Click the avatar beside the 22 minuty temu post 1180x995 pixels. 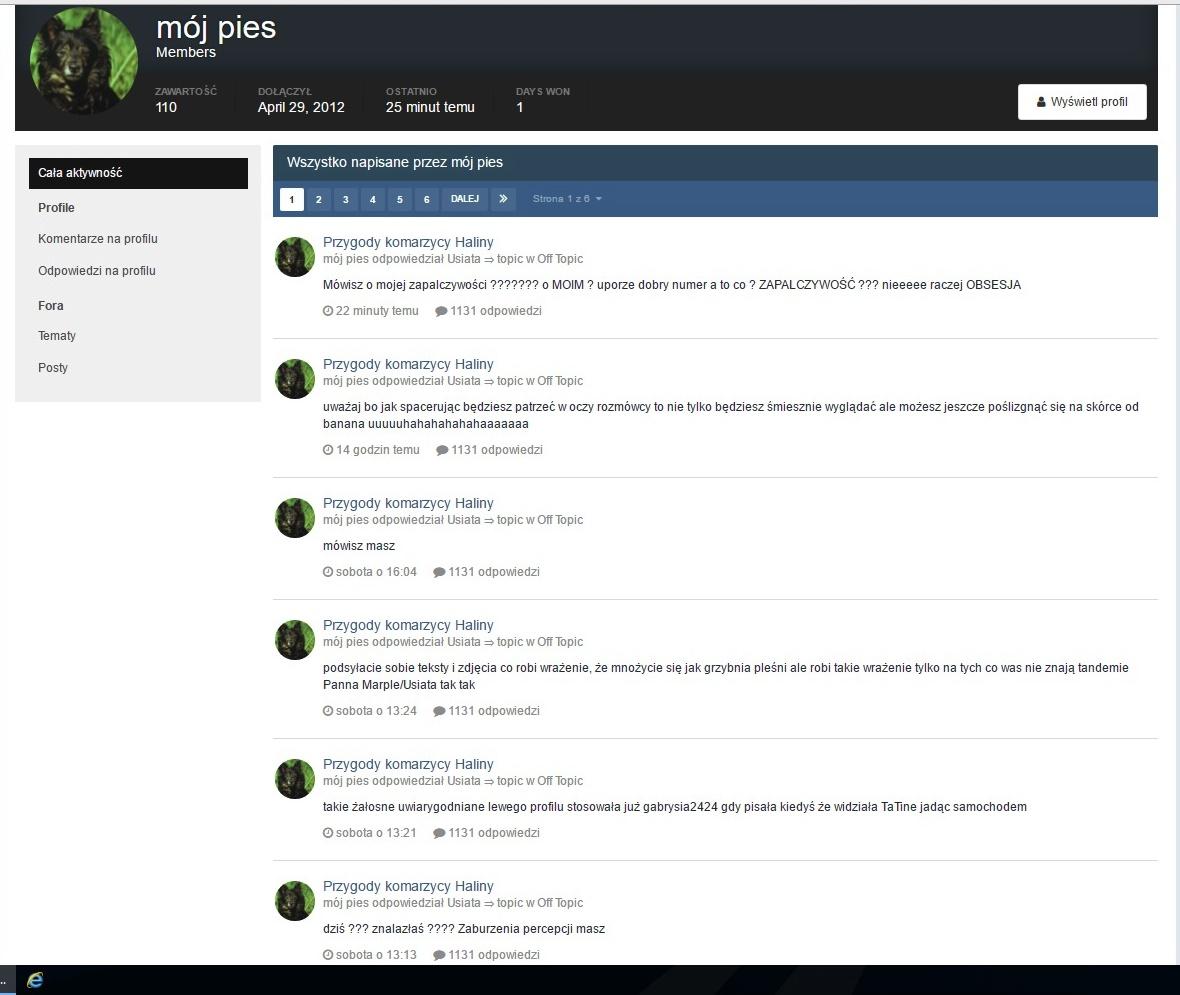(295, 257)
